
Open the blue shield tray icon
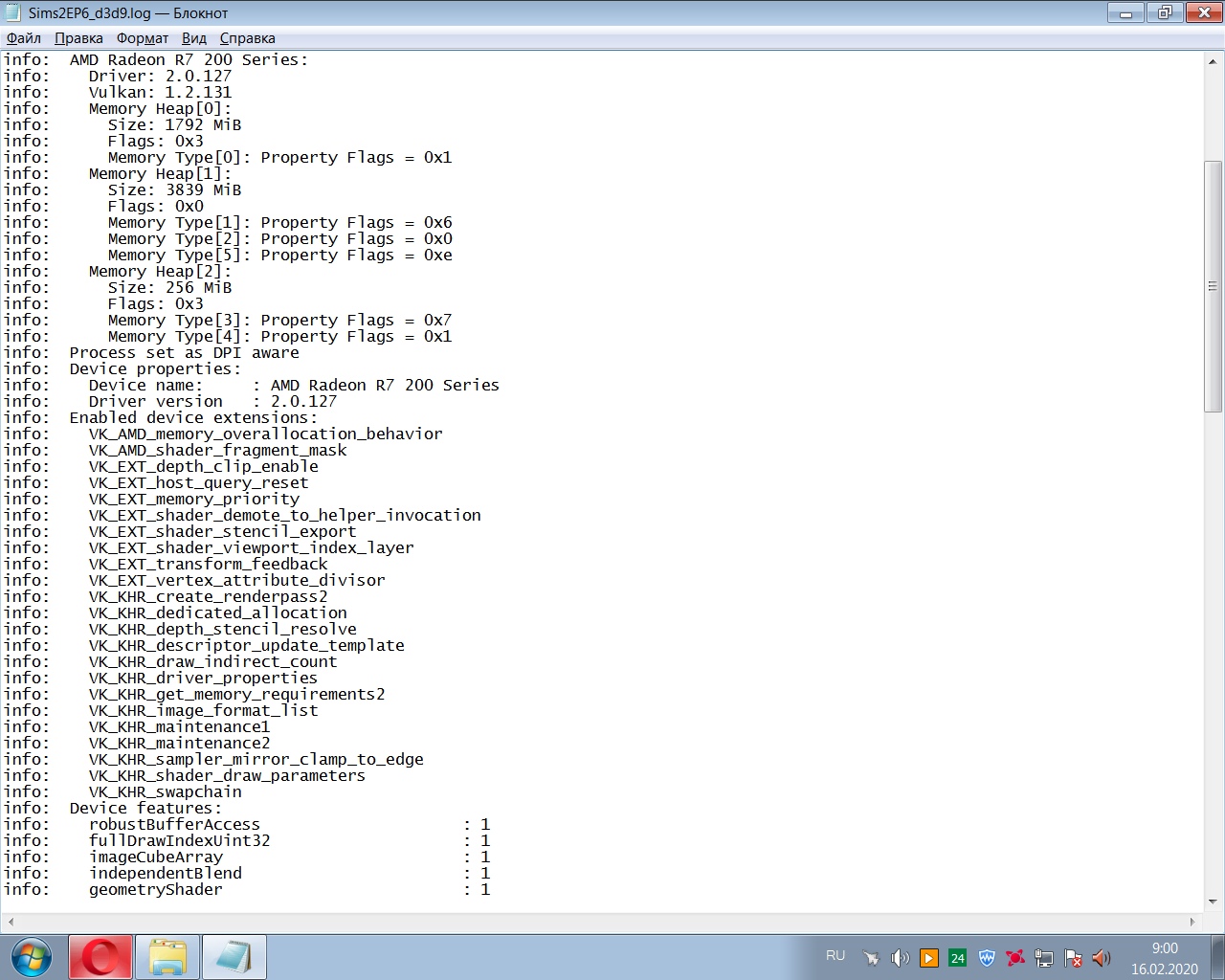click(987, 958)
